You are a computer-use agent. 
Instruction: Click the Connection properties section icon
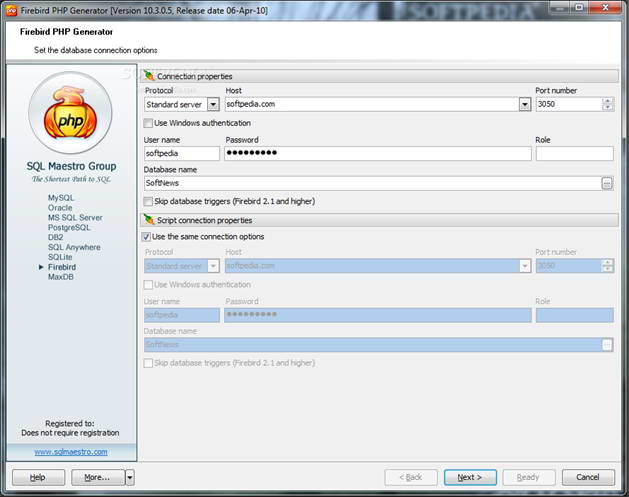click(x=149, y=76)
